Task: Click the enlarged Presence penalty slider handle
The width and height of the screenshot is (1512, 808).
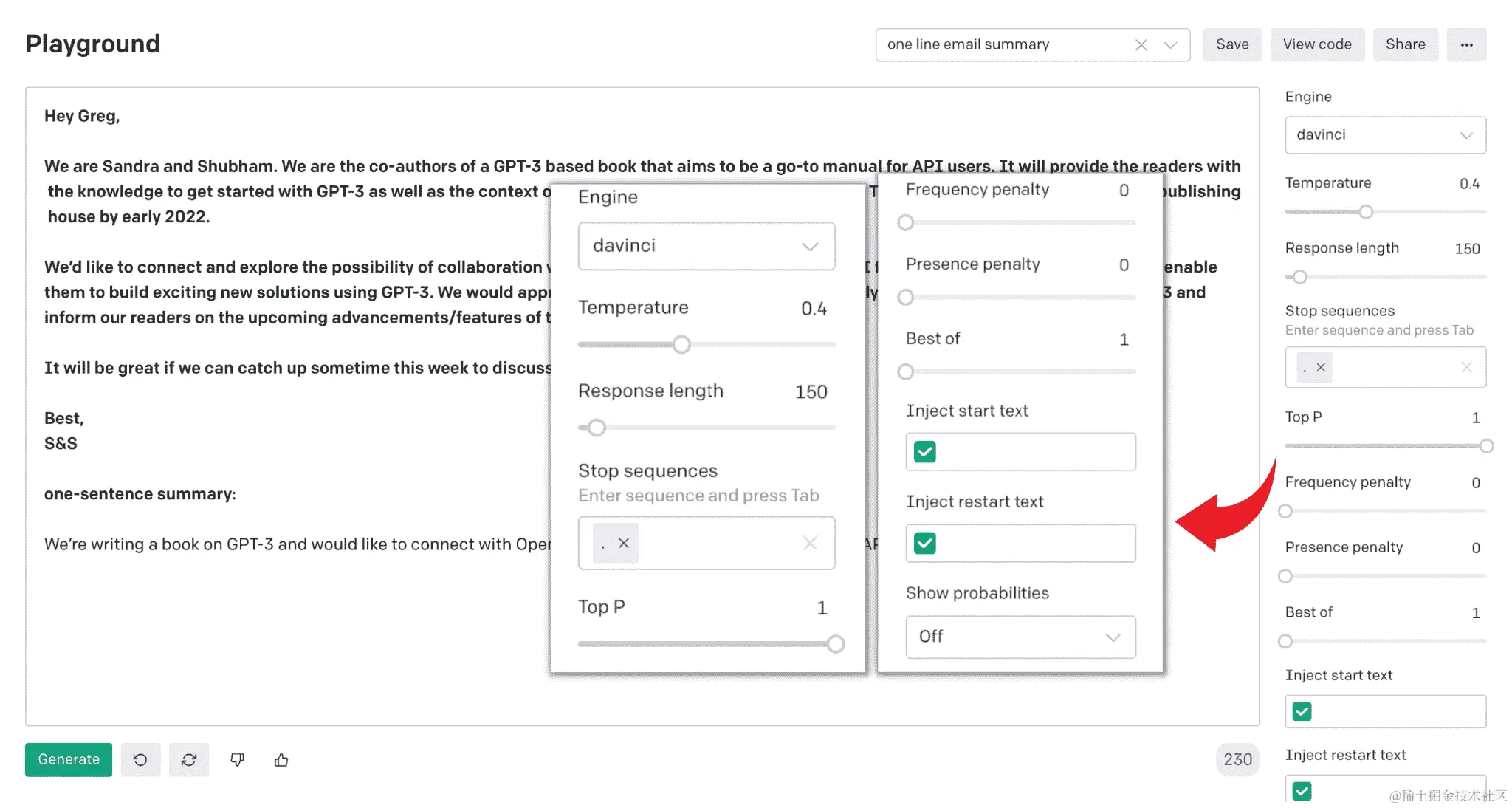Action: coord(906,297)
